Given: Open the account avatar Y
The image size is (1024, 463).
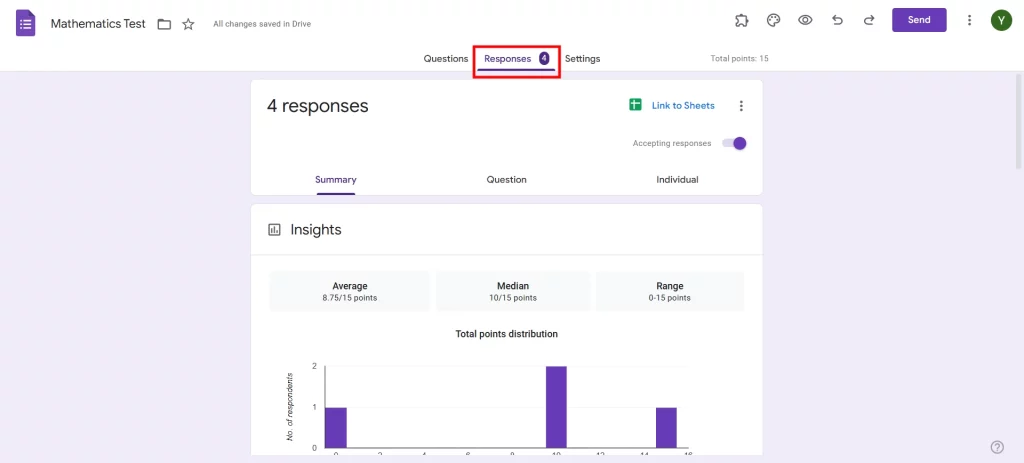Looking at the screenshot, I should [x=1000, y=20].
